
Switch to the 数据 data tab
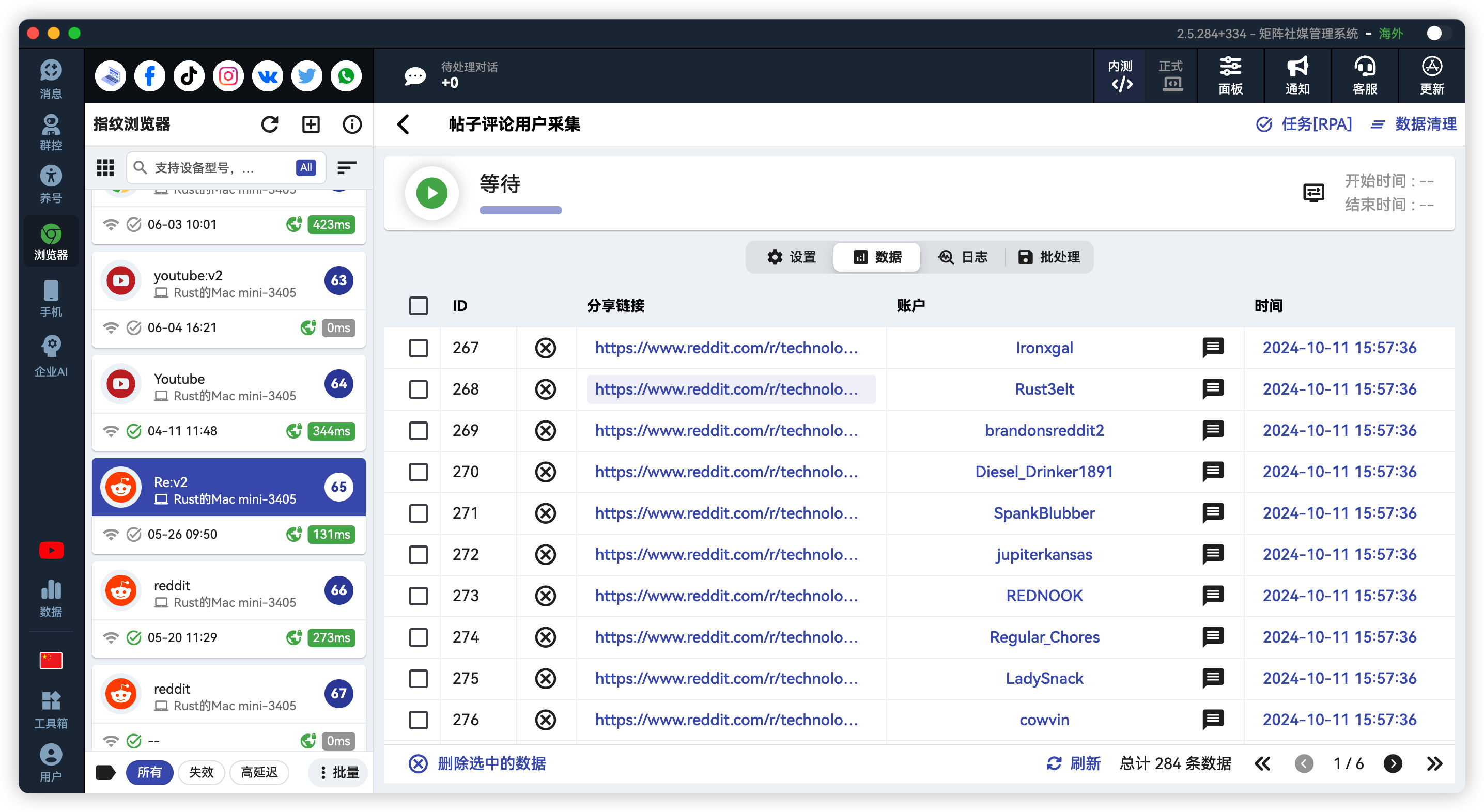click(x=877, y=257)
